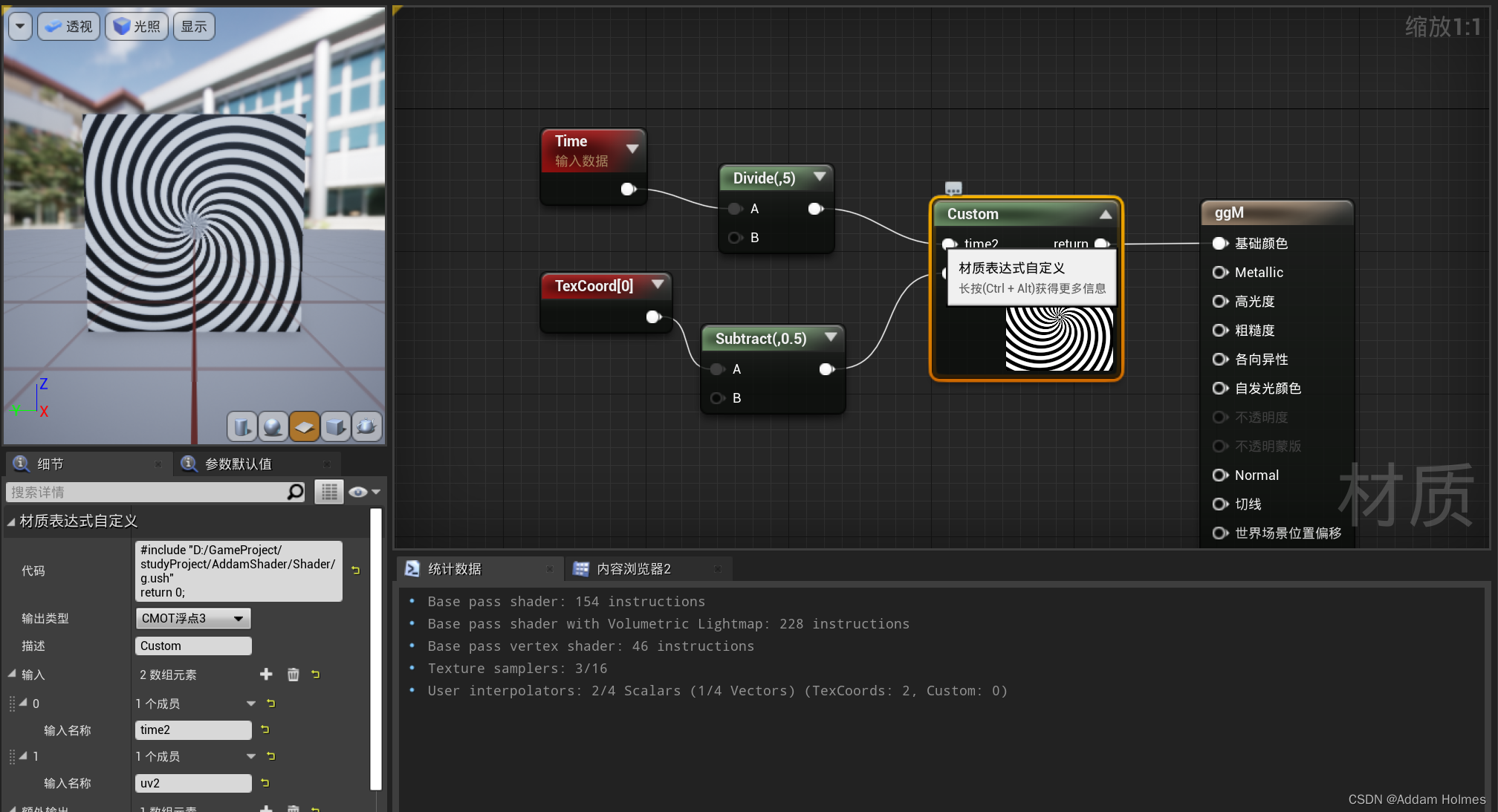
Task: Click the 显示 (Display) mode icon
Action: coord(194,25)
